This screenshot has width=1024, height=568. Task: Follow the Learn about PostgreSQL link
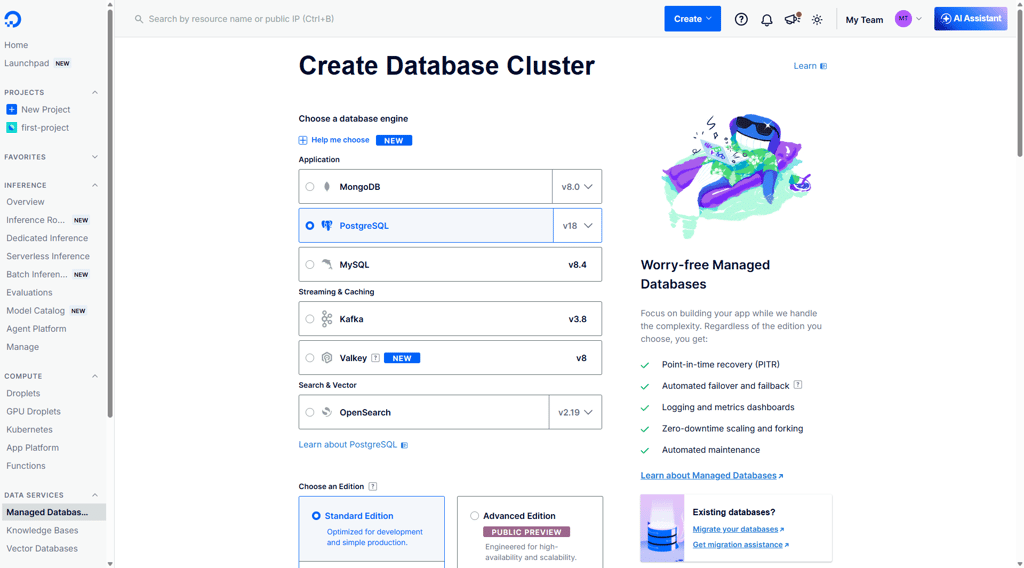point(347,445)
